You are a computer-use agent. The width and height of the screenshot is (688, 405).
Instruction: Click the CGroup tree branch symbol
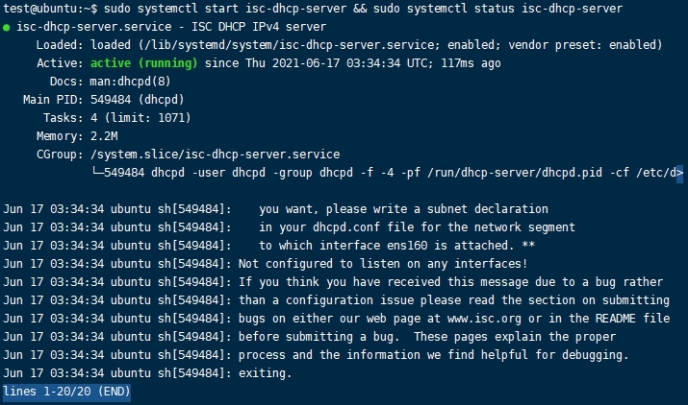(96, 173)
